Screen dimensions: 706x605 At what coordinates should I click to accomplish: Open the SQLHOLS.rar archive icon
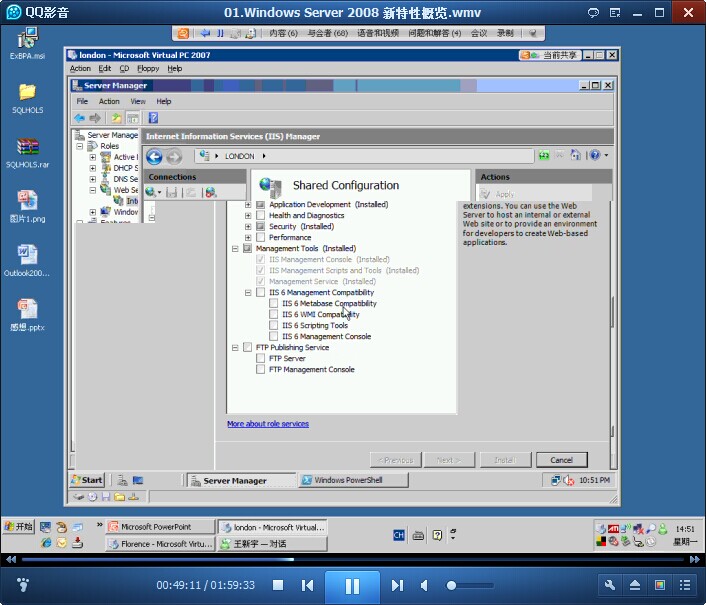pyautogui.click(x=27, y=153)
